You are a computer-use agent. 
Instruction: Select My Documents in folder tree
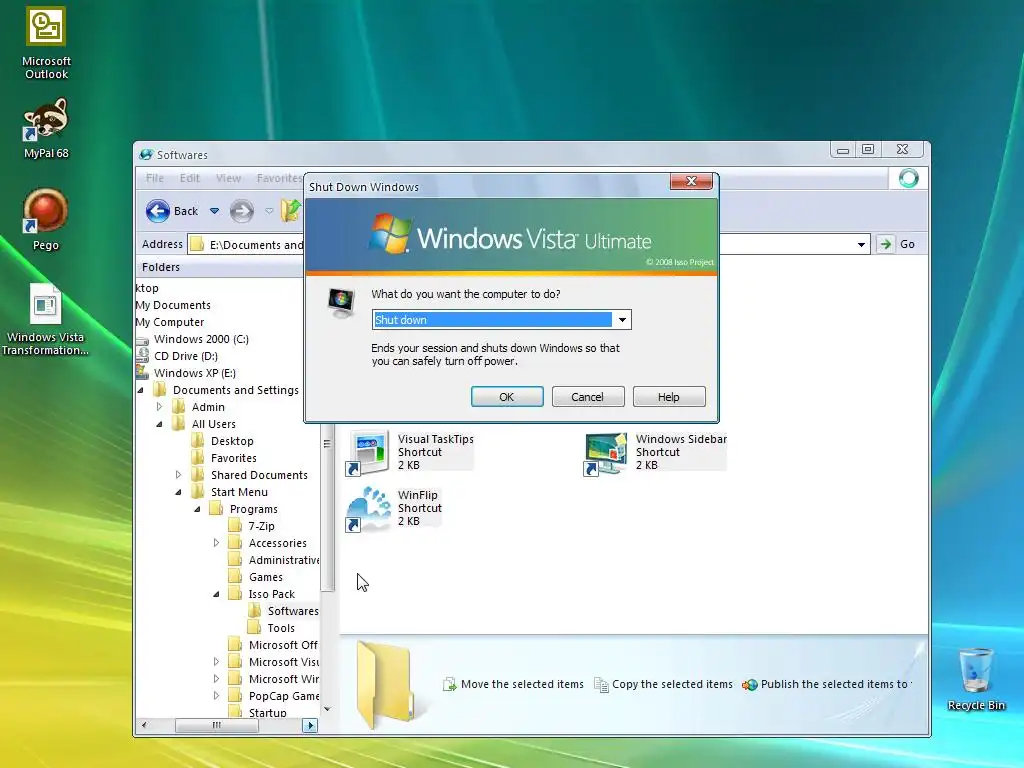[173, 305]
